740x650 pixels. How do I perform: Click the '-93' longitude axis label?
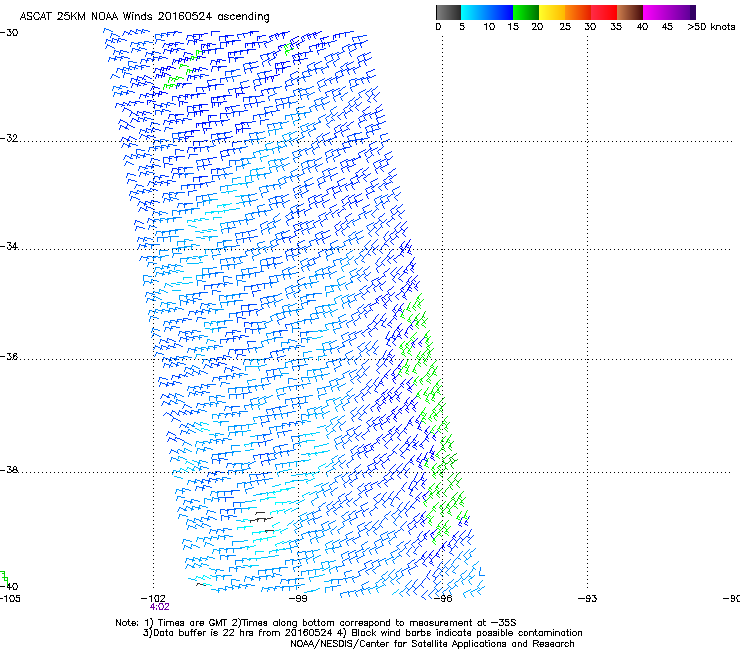[588, 599]
